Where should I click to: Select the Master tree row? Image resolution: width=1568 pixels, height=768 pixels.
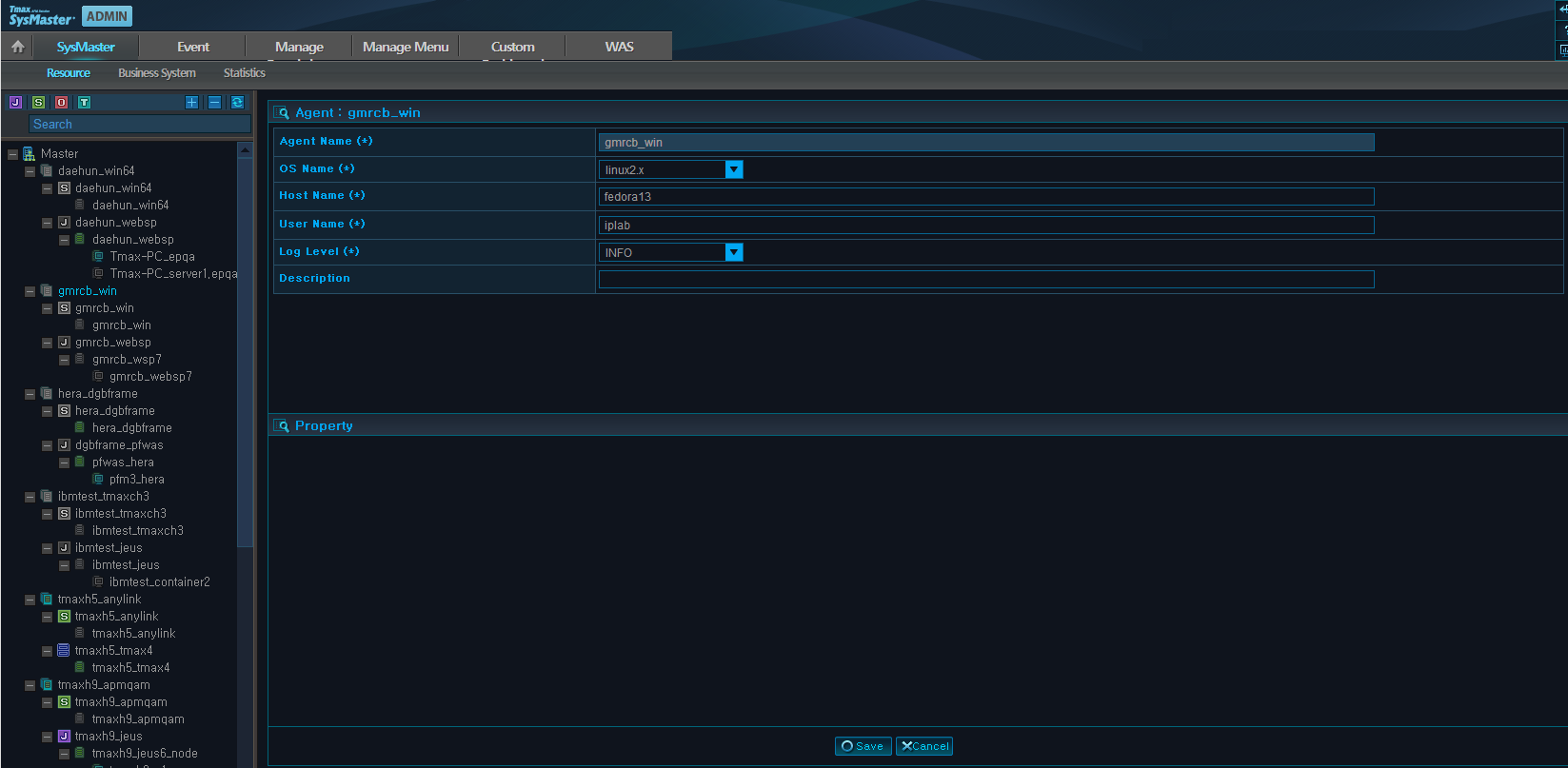[x=59, y=154]
